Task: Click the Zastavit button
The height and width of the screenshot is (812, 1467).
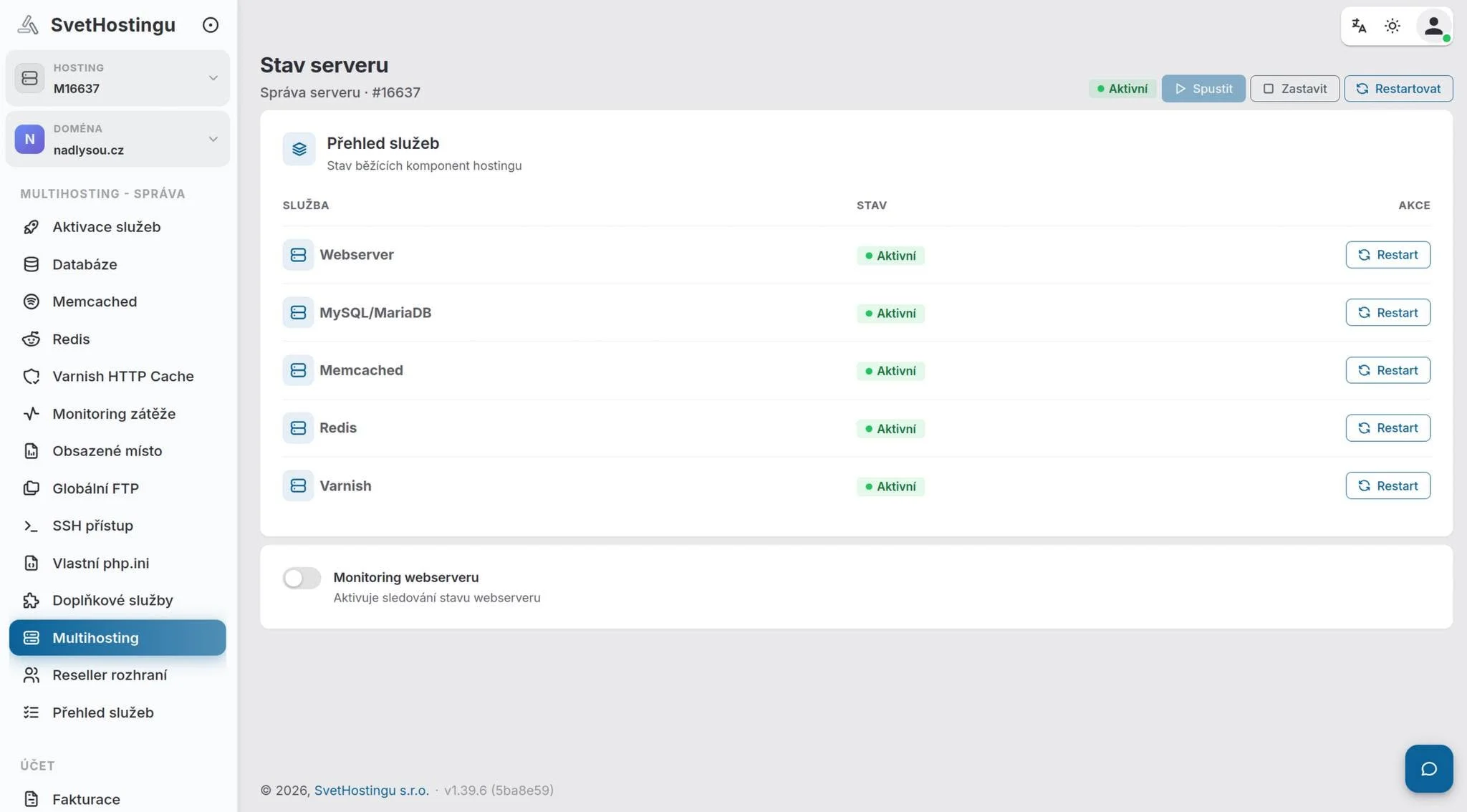Action: pyautogui.click(x=1295, y=89)
